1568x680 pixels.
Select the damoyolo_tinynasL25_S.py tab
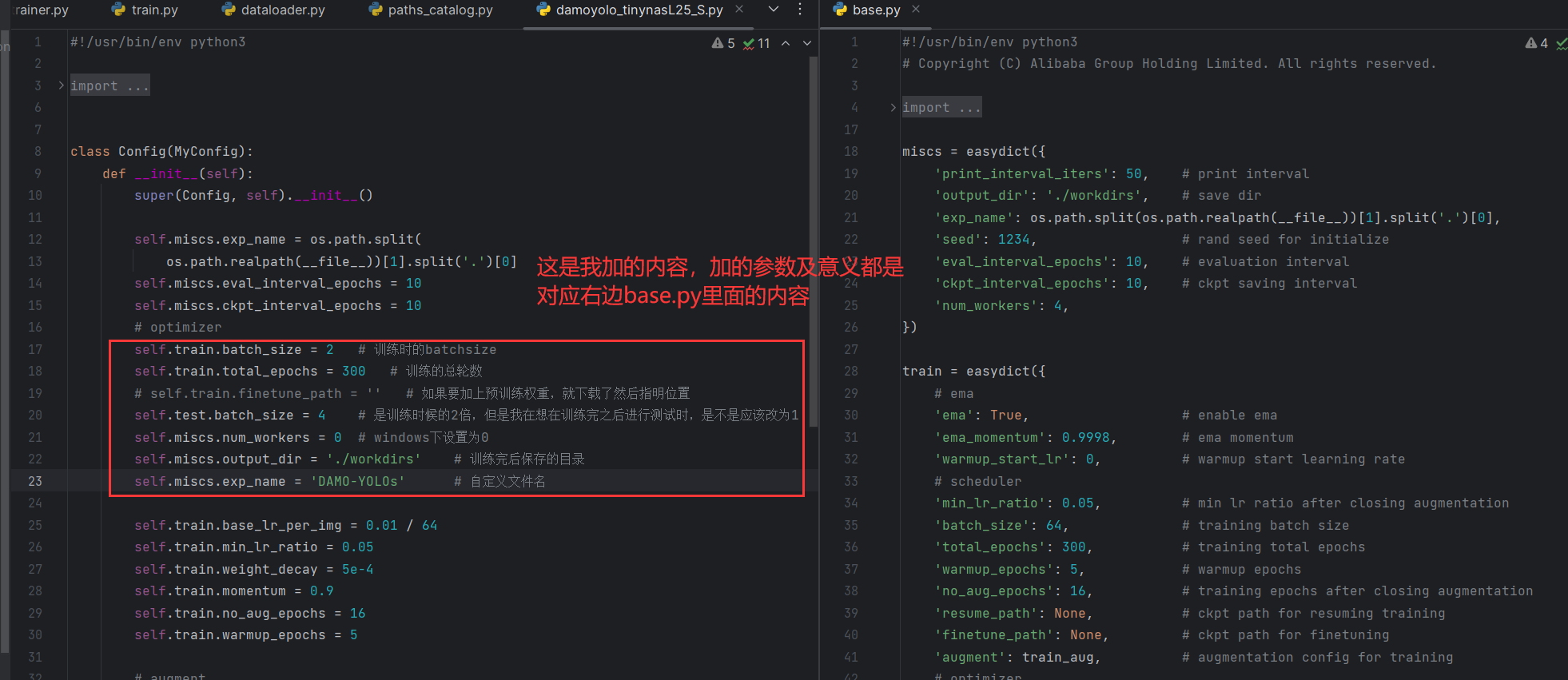639,10
